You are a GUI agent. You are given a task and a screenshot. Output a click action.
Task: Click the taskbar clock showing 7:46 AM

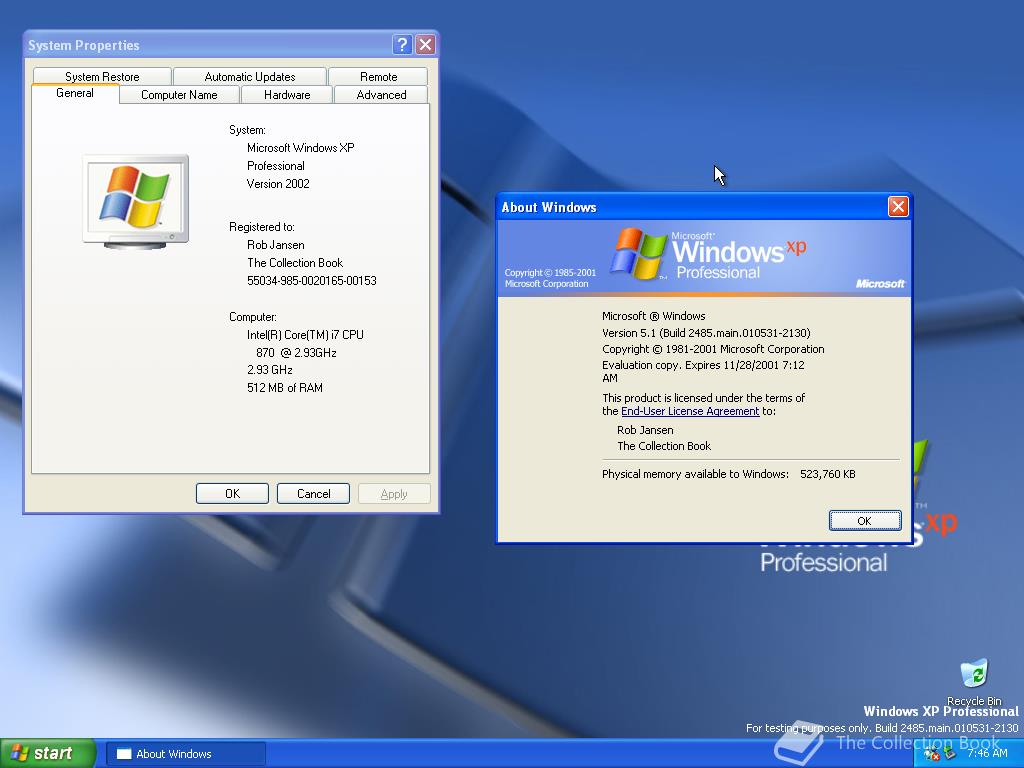pos(987,754)
